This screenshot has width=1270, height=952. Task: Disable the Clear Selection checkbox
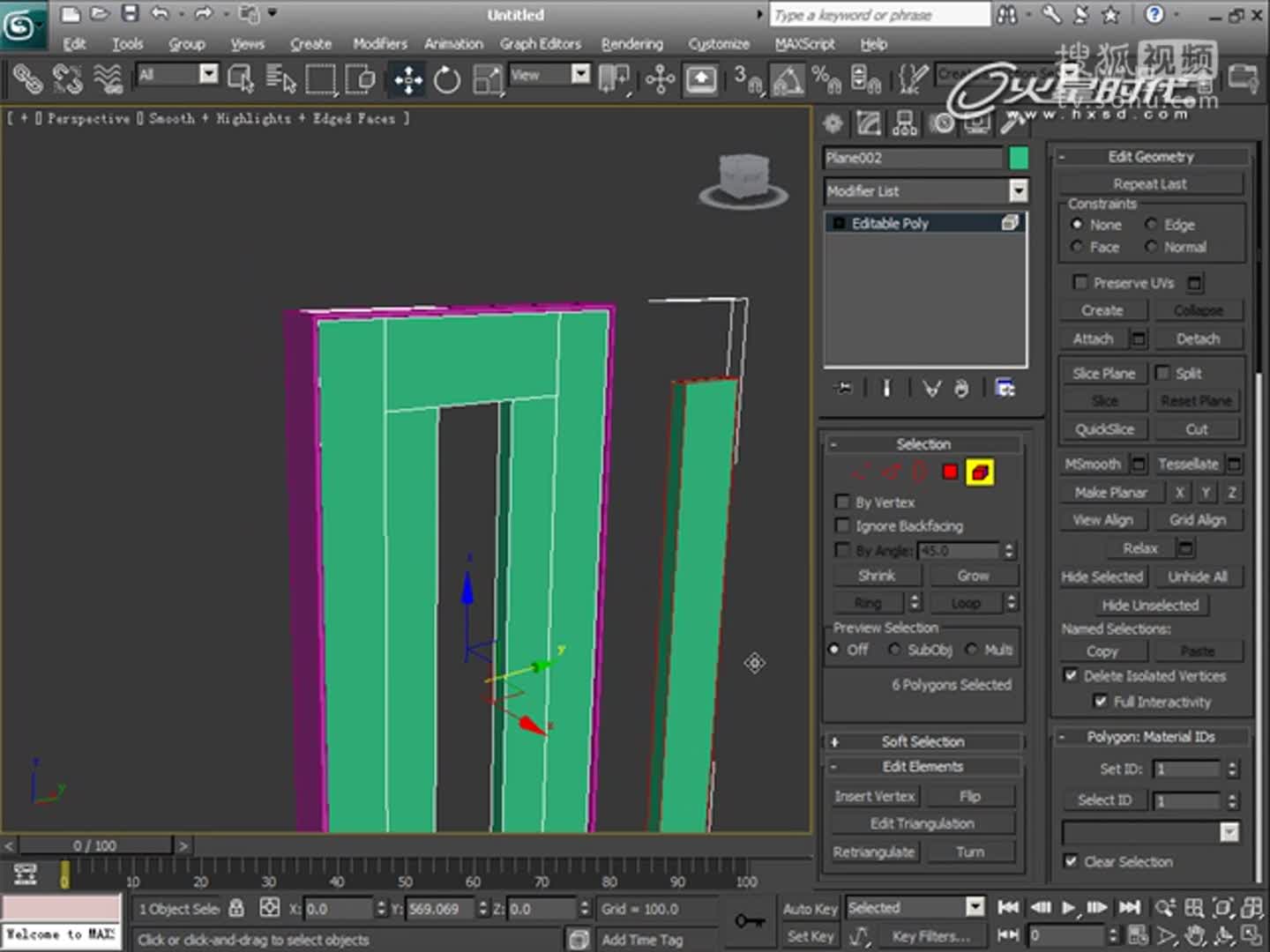[1072, 861]
